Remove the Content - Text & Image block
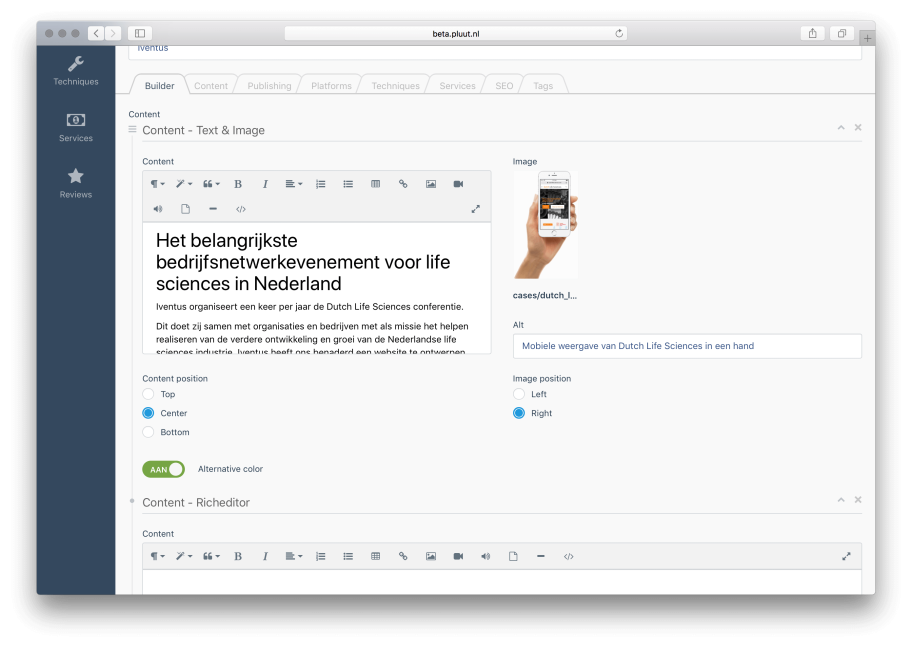Screen dimensions: 912x647 (x=858, y=127)
